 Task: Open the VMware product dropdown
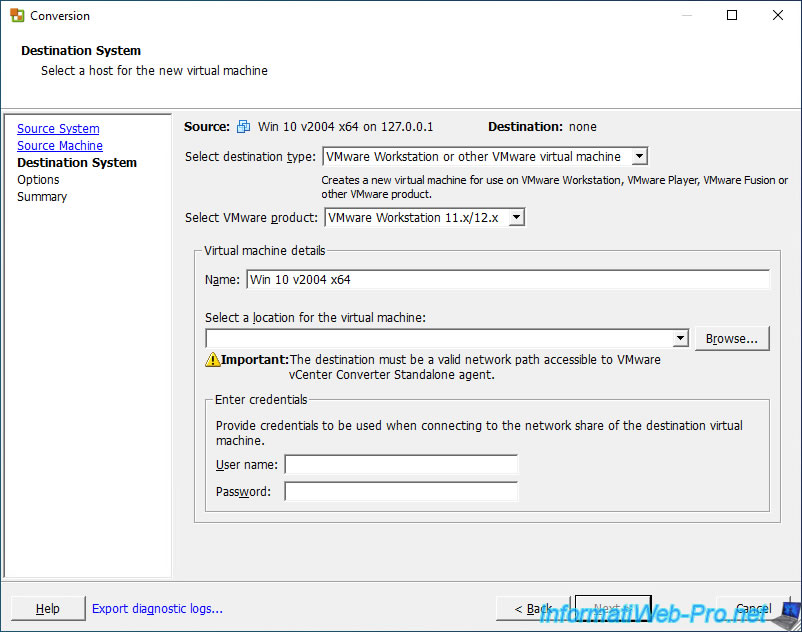pos(517,217)
